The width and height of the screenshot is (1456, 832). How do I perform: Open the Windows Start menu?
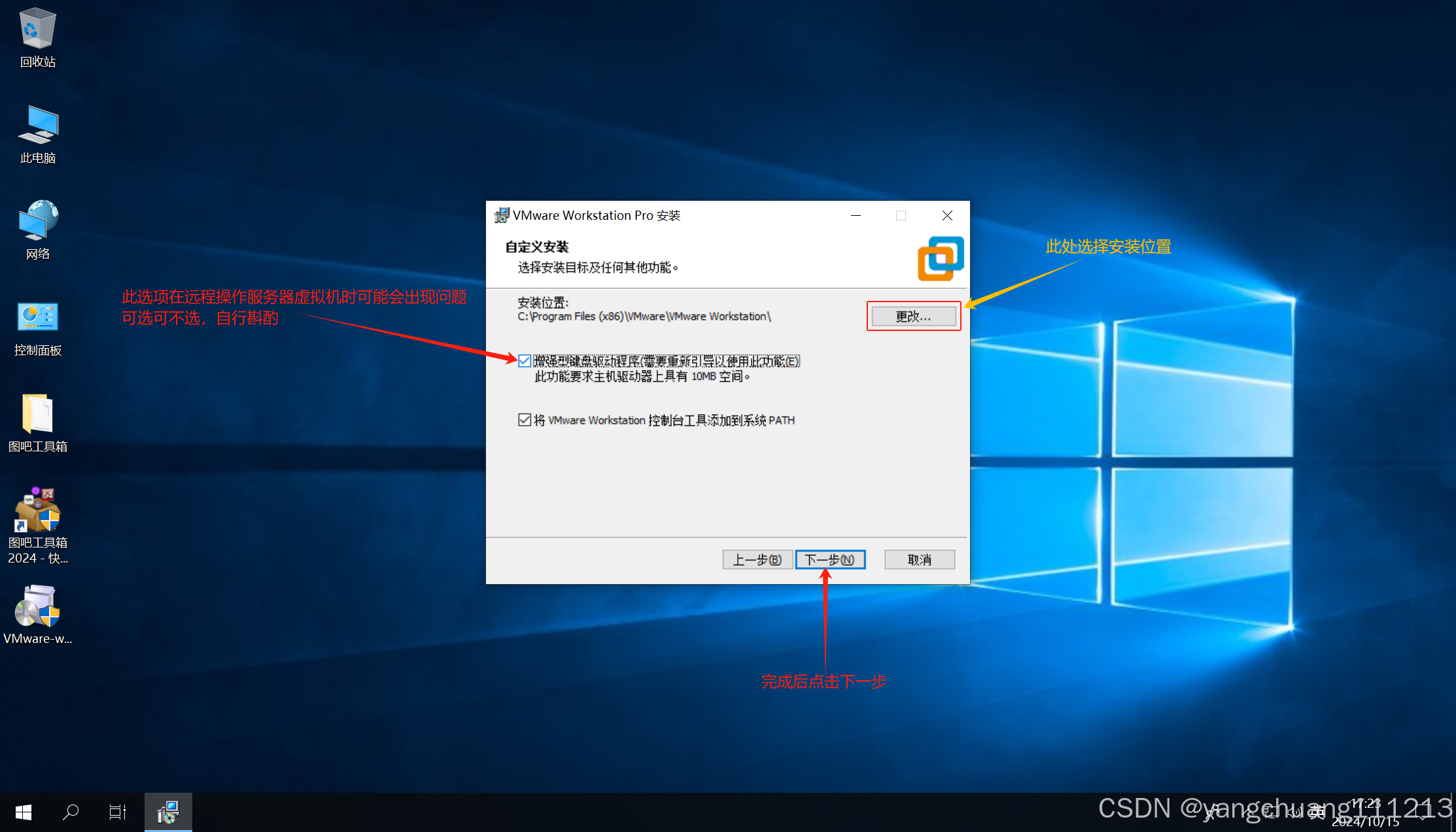[24, 812]
